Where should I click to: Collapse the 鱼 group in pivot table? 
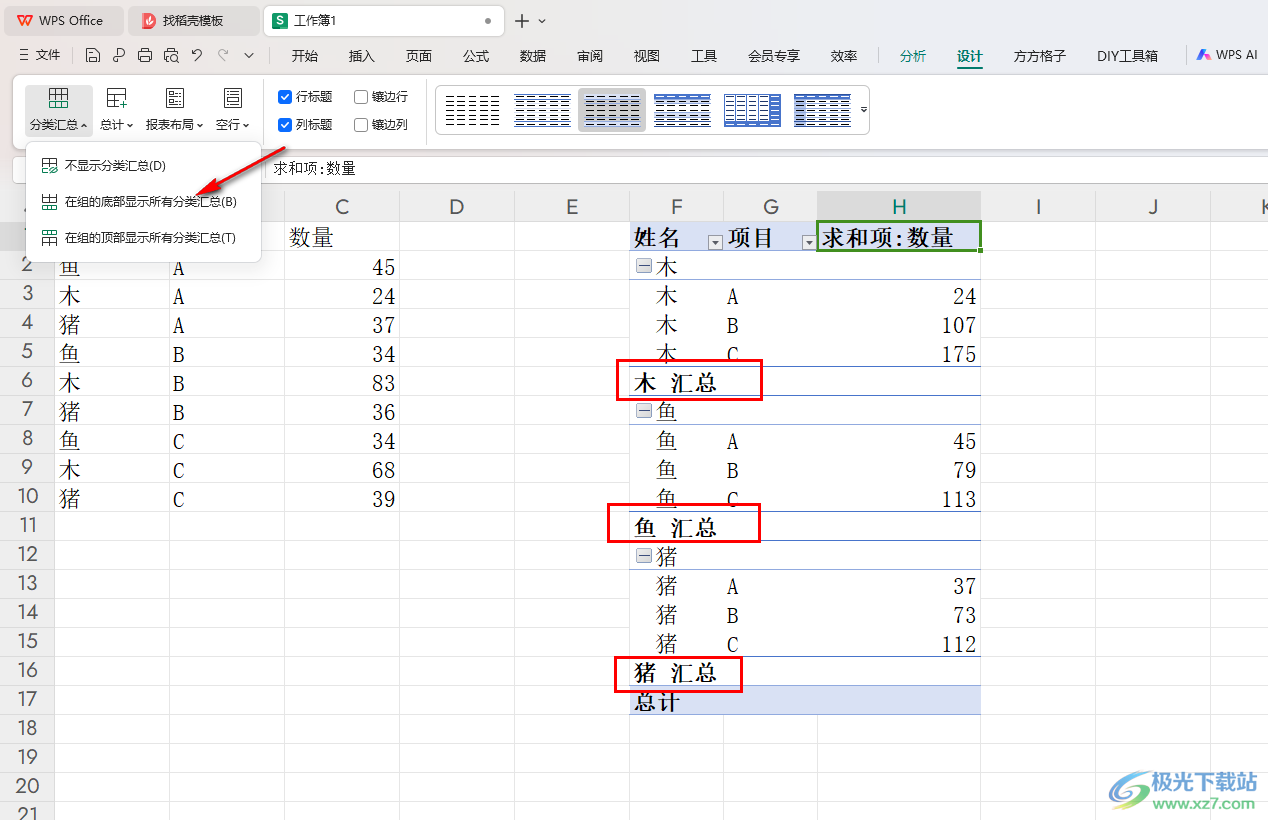tap(644, 412)
